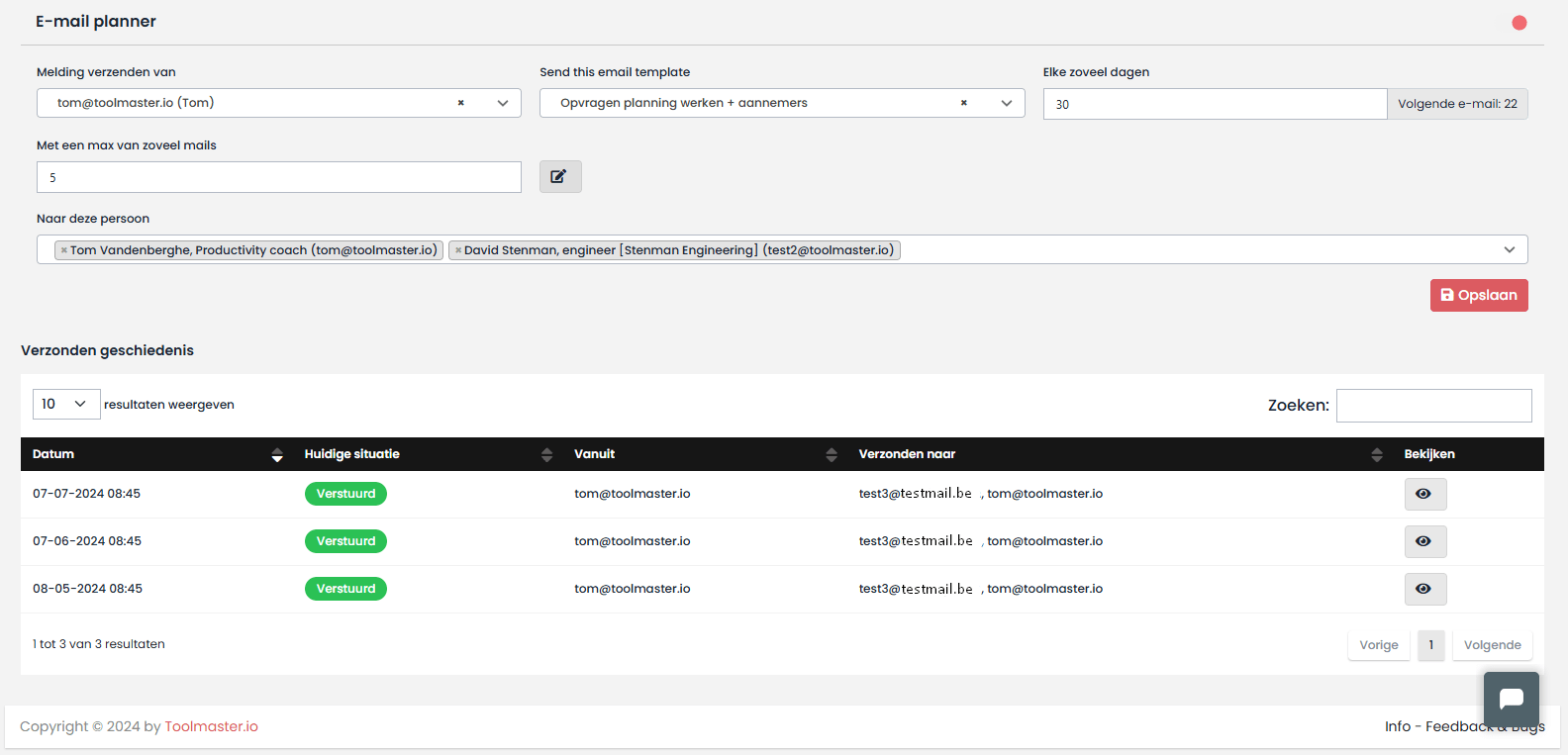Sort table by Huidige situatie column
1568x755 pixels.
(x=428, y=454)
